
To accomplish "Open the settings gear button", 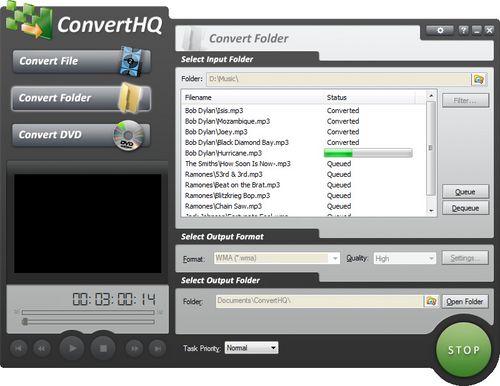I will point(440,30).
